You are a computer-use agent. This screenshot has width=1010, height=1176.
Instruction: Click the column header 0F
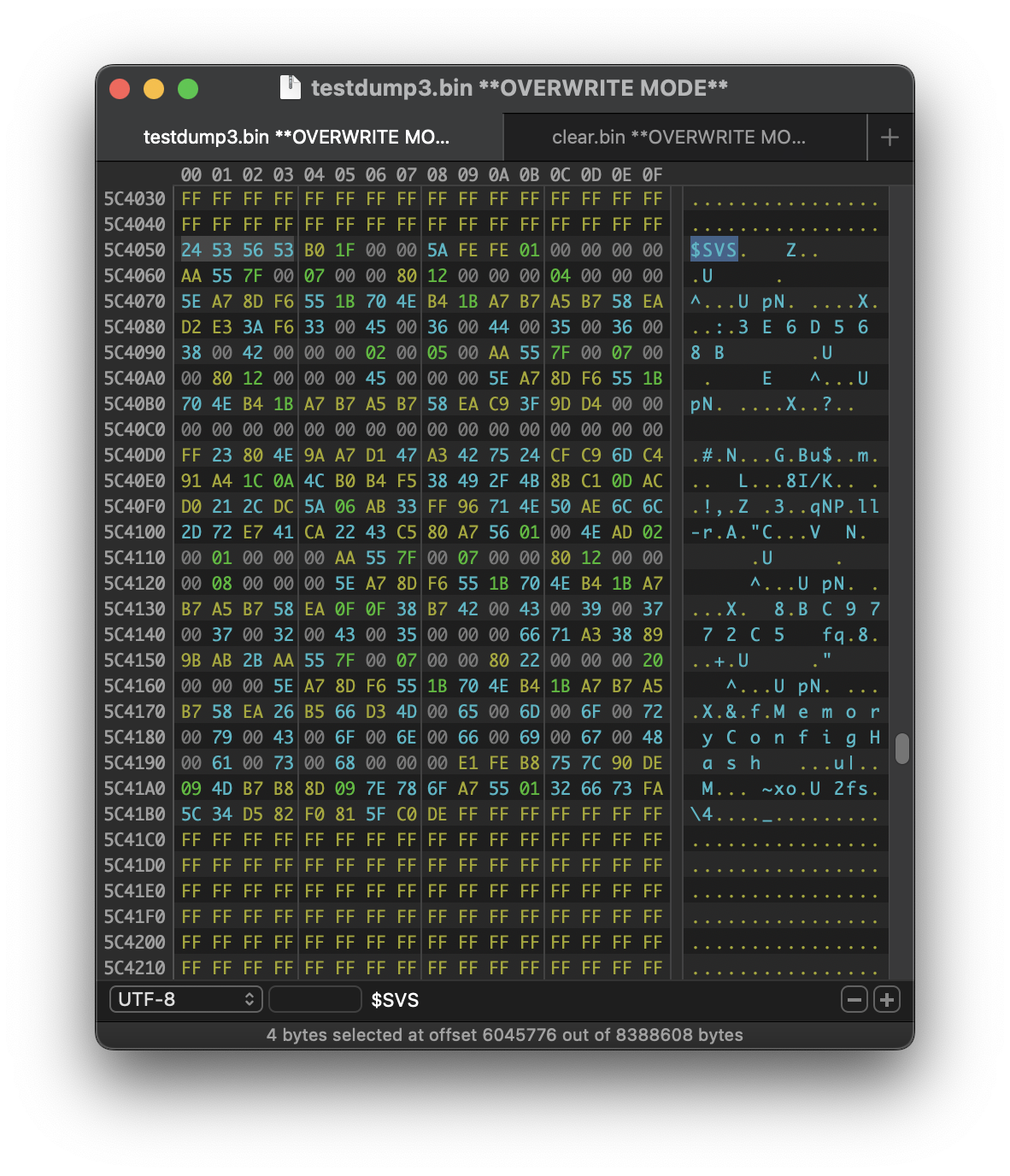pyautogui.click(x=653, y=175)
